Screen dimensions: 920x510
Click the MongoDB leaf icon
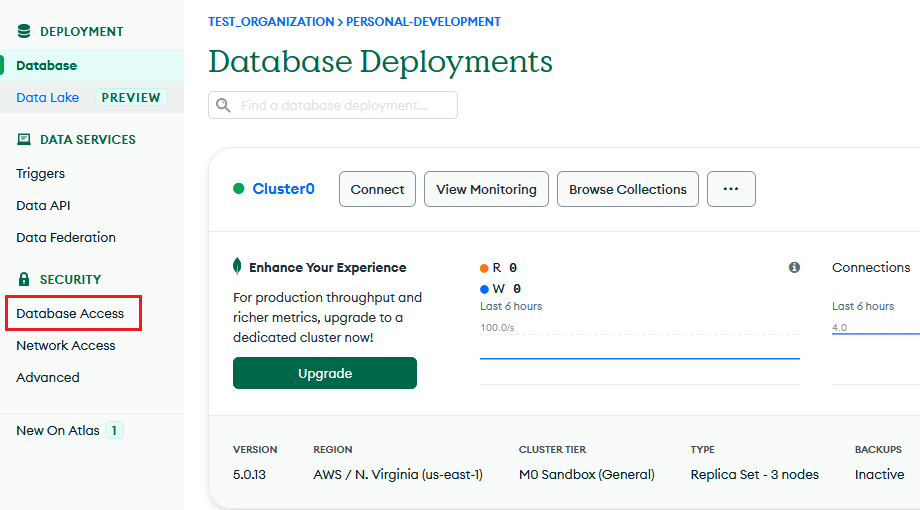tap(237, 266)
